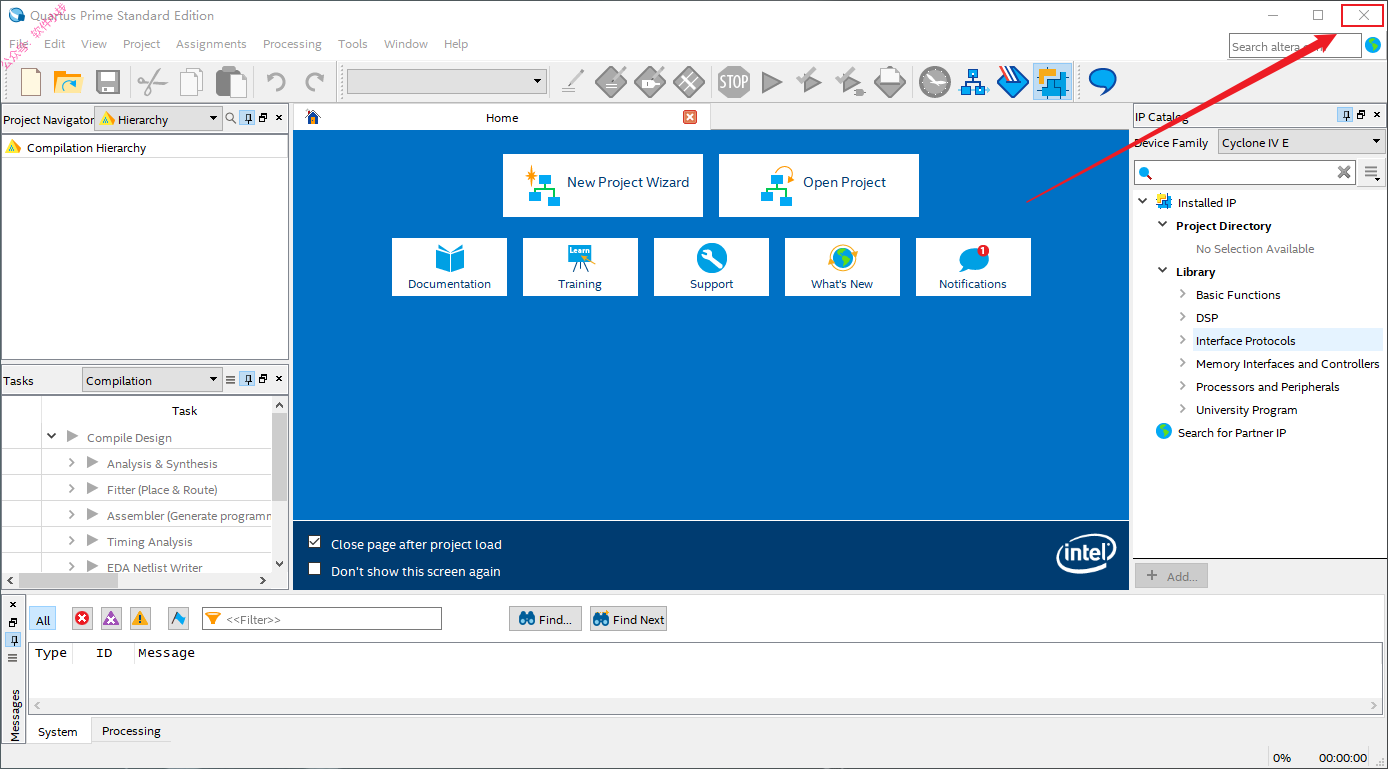
Task: Open the Tools menu
Action: tap(353, 44)
